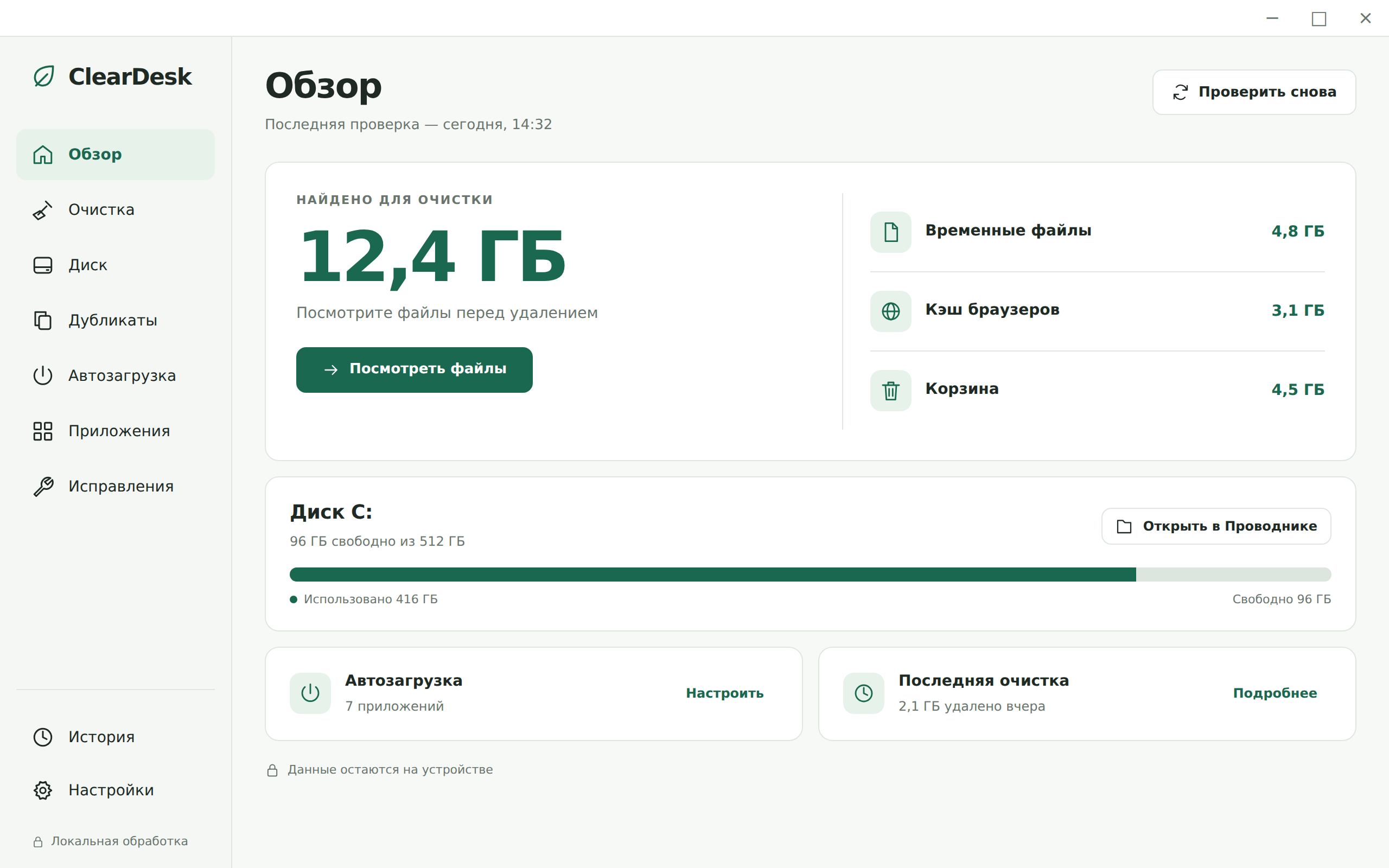Click the gear icon beside Настройки
1389x868 pixels.
[x=43, y=790]
